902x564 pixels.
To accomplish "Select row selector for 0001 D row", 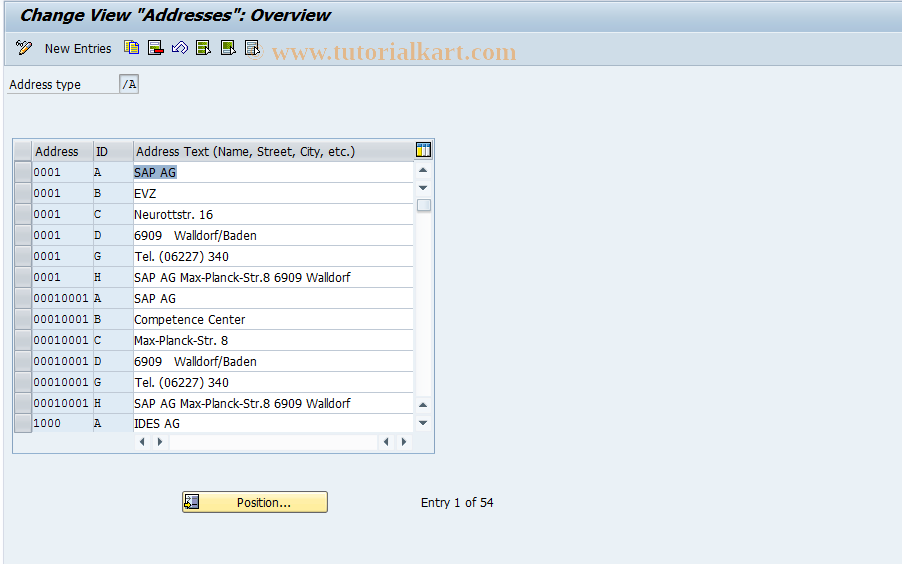I will pos(23,235).
